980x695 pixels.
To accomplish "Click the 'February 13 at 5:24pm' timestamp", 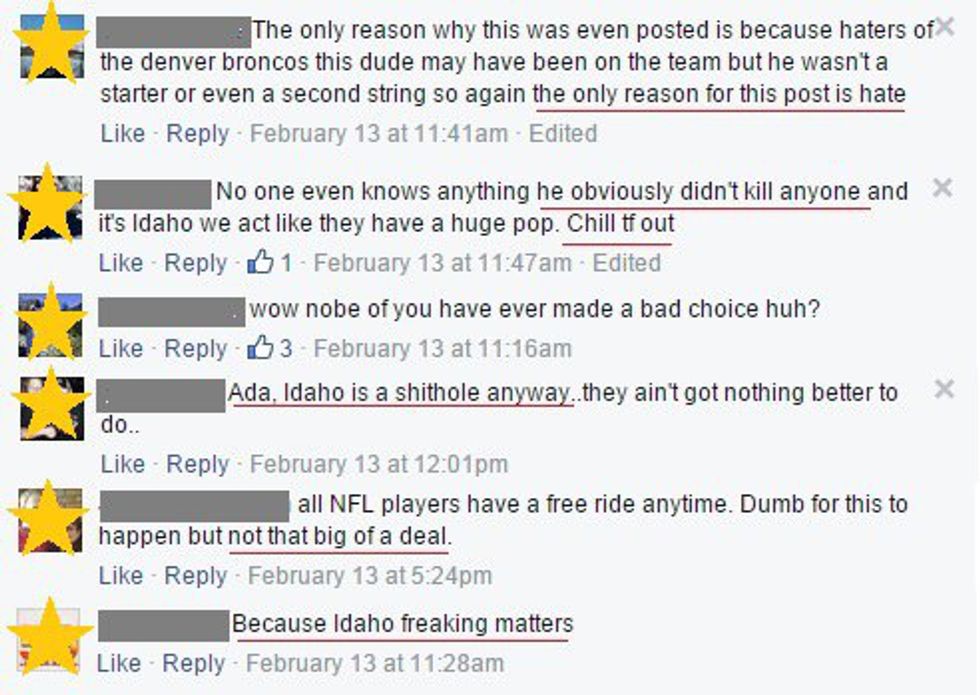I will 369,575.
